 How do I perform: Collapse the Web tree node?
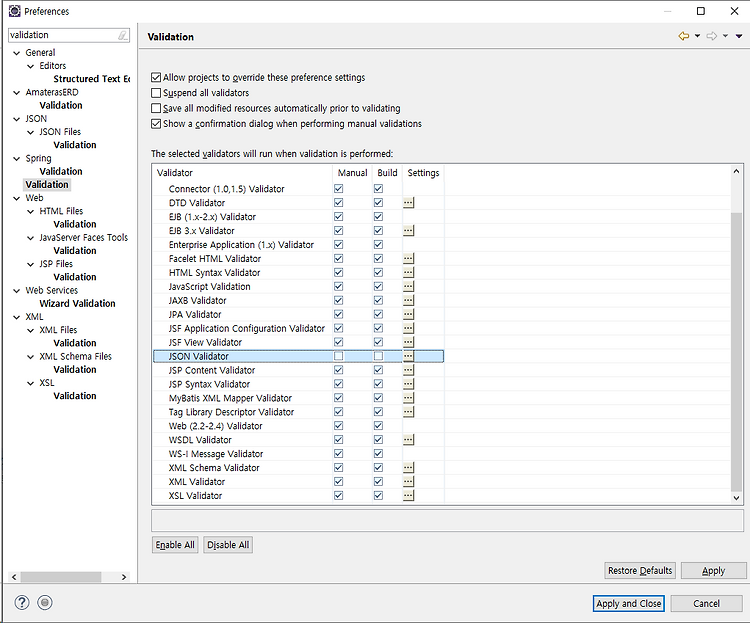[x=17, y=198]
